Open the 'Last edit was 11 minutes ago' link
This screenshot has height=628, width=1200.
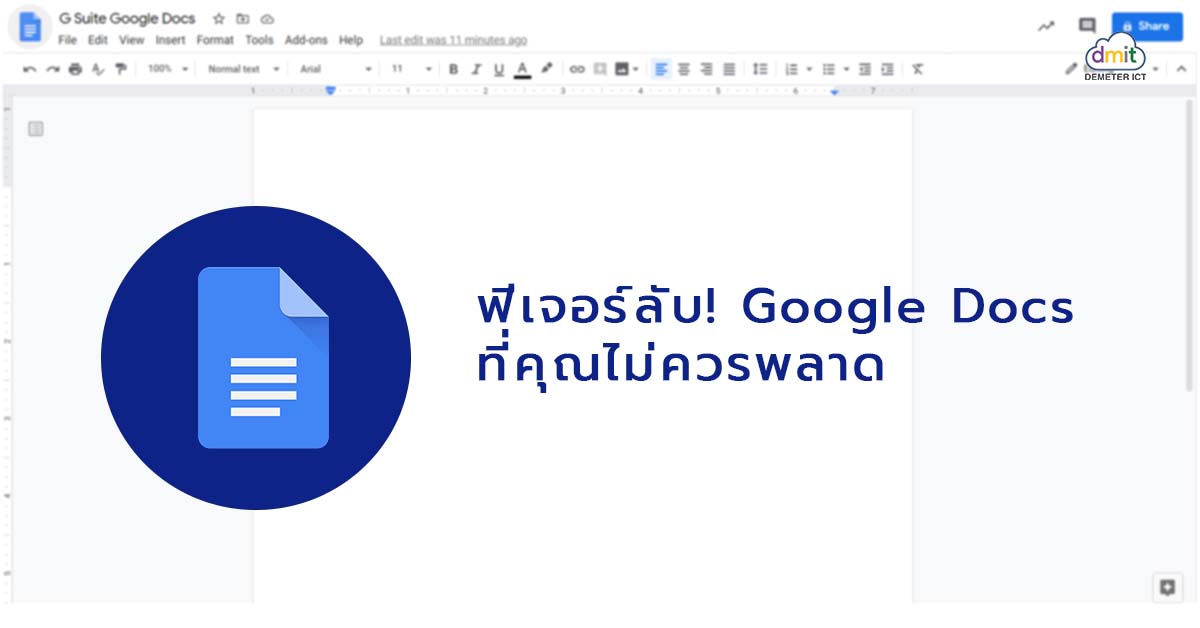pos(453,40)
